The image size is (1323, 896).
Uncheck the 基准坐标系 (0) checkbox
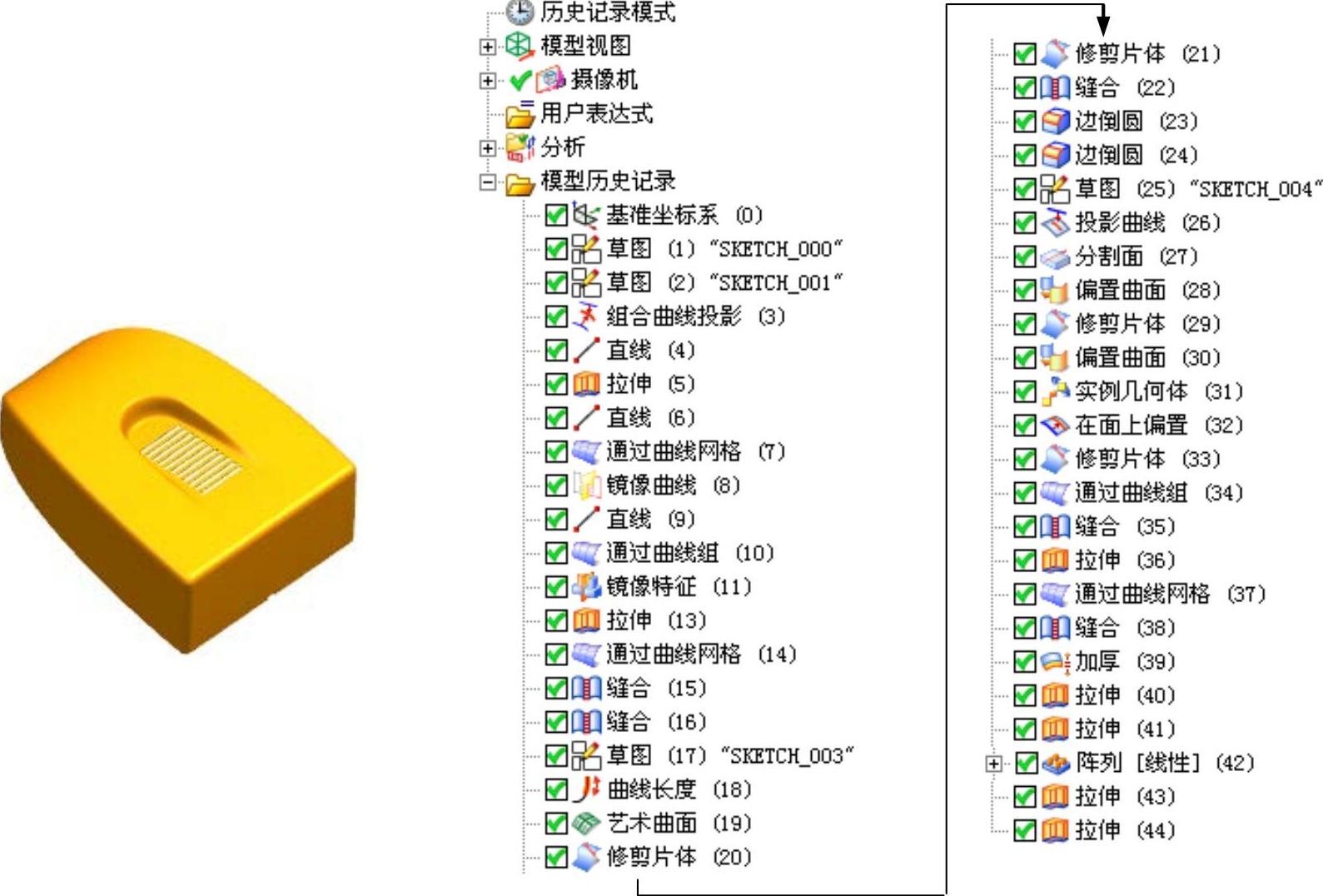coord(556,216)
